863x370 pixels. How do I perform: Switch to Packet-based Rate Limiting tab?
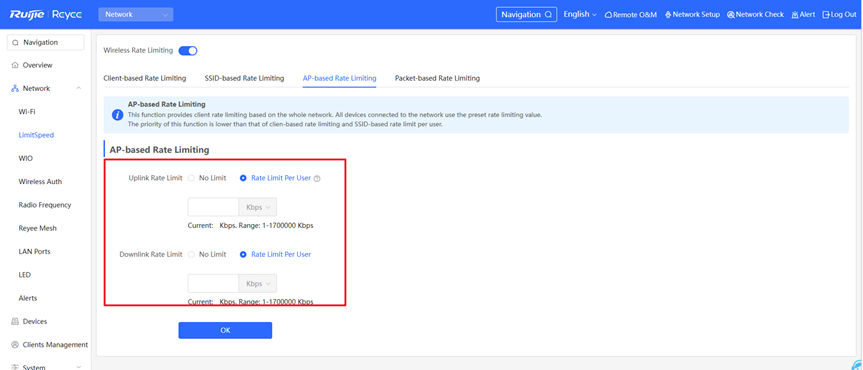pos(438,78)
